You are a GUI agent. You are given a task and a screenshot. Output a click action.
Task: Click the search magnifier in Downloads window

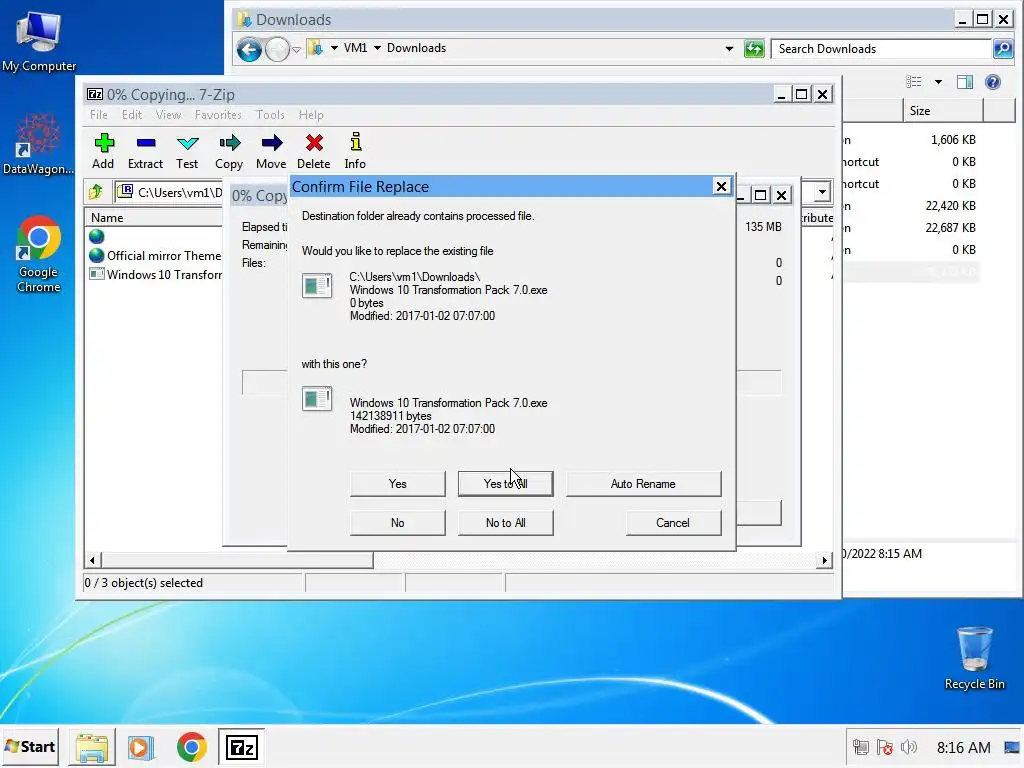pyautogui.click(x=1002, y=48)
